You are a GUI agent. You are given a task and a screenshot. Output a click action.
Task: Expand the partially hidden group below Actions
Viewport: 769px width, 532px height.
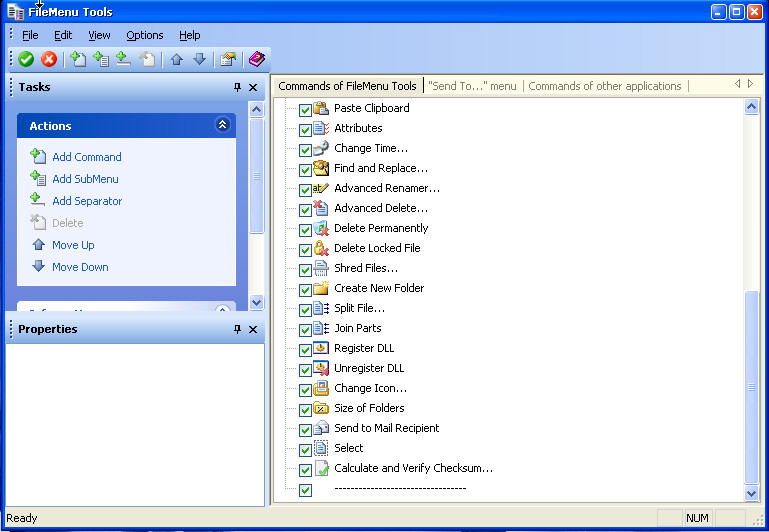coord(222,309)
